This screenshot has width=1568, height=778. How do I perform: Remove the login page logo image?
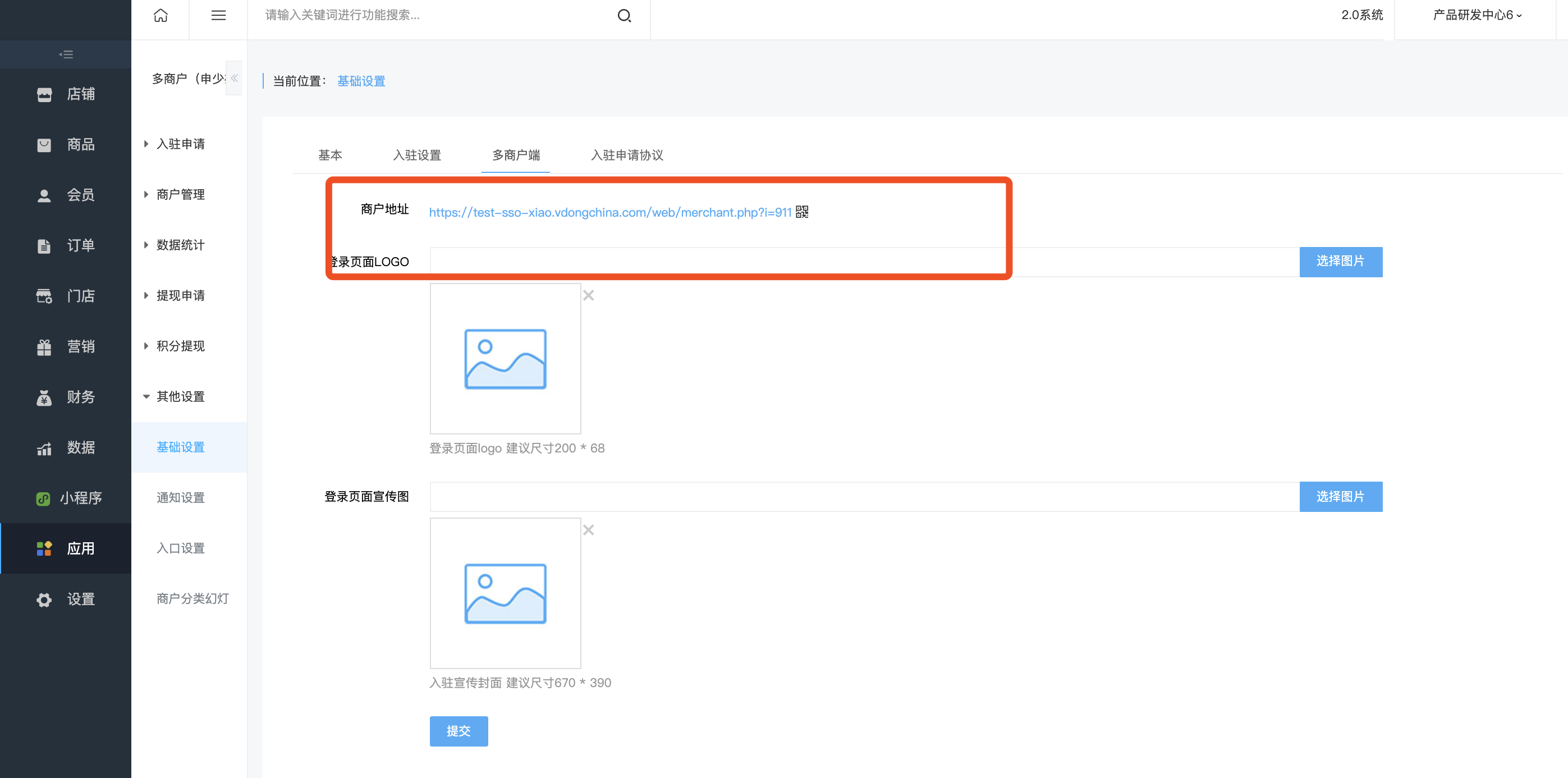click(x=588, y=295)
